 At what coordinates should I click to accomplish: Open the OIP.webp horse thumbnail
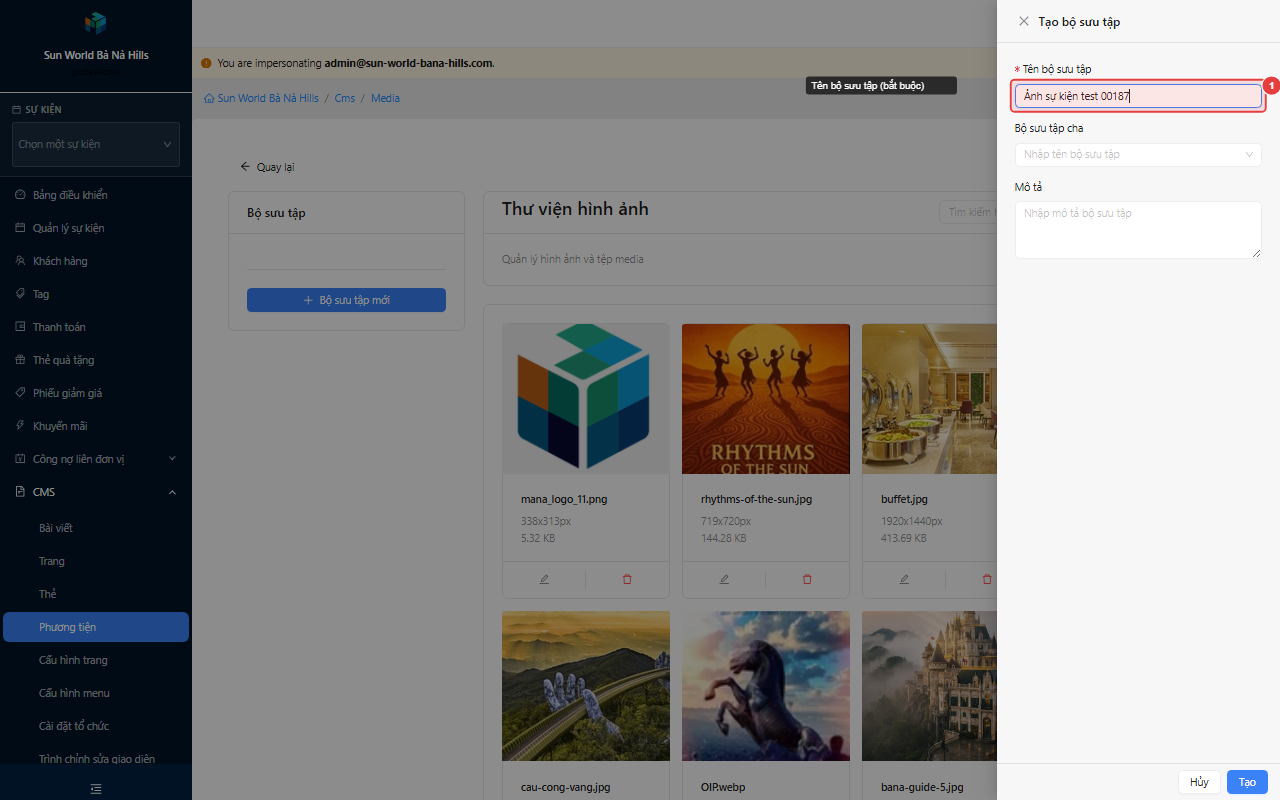coord(766,686)
